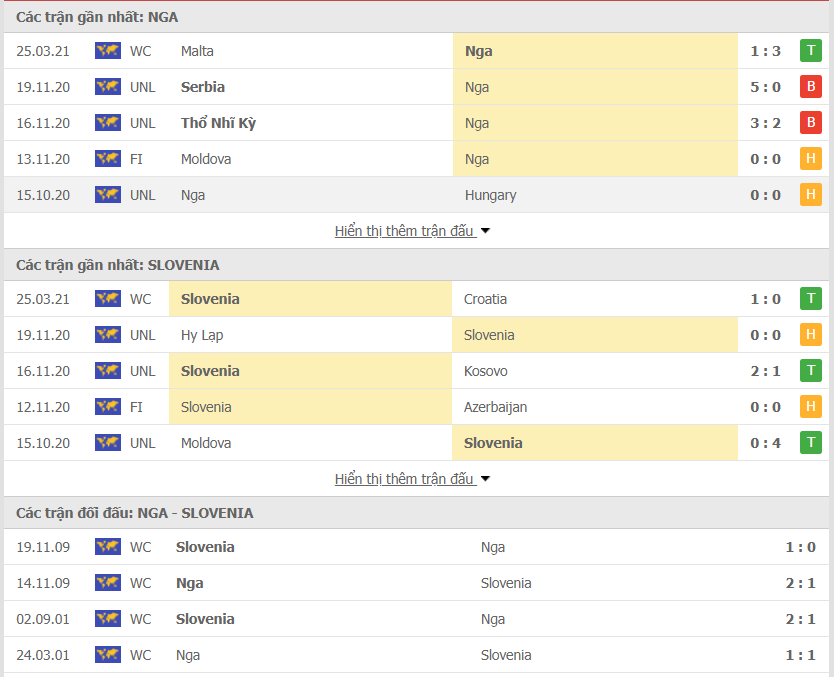Click the green T badge on Moldova–Slovenia 0:4 row

point(810,443)
